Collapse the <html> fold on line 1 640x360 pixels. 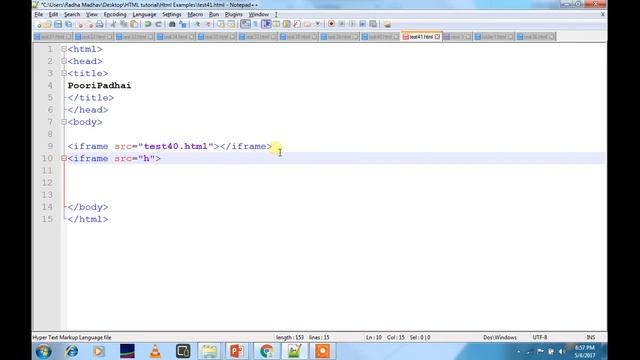click(64, 49)
